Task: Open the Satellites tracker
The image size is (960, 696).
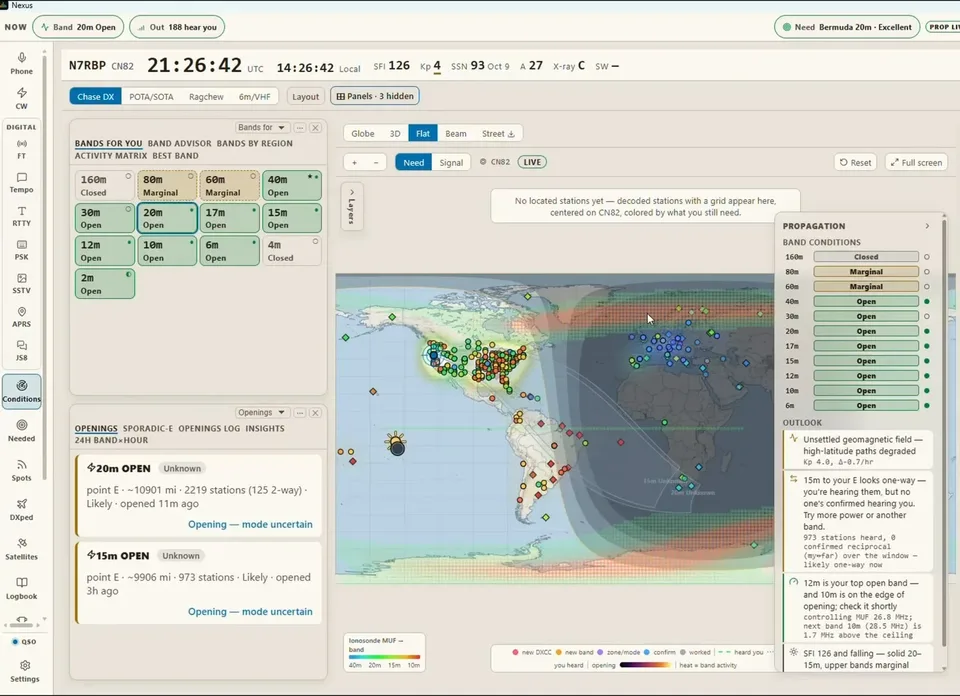Action: tap(21, 549)
